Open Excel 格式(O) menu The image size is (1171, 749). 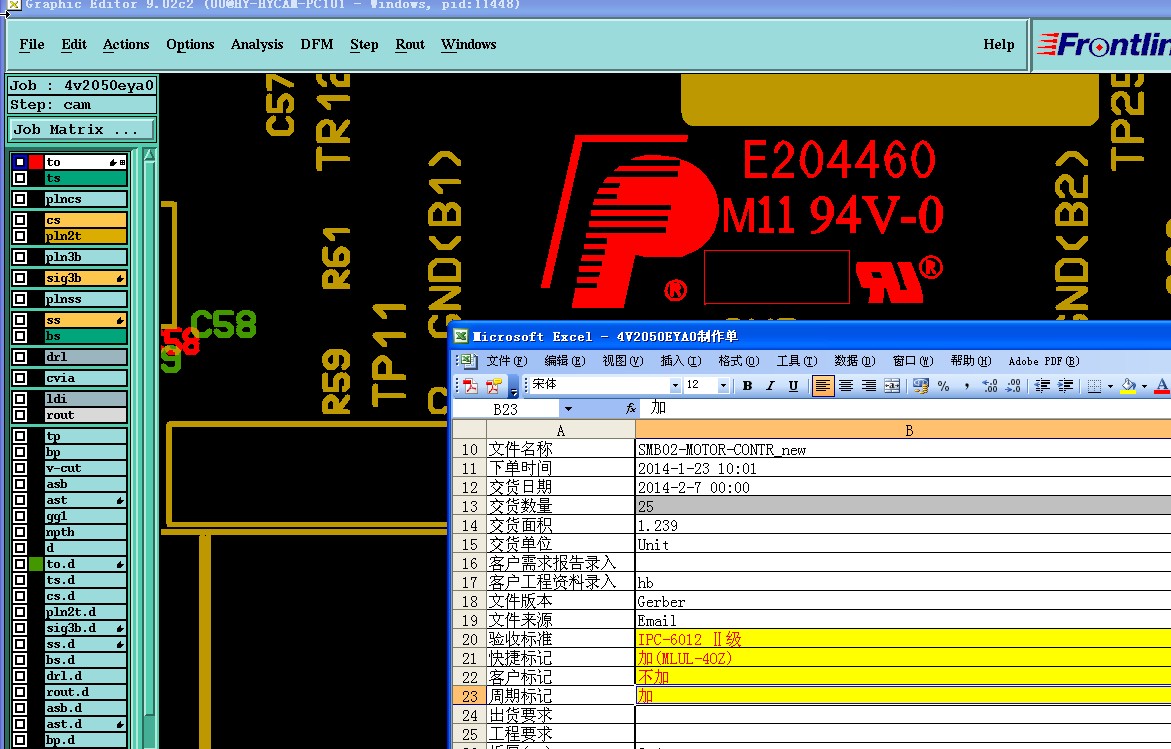coord(738,361)
